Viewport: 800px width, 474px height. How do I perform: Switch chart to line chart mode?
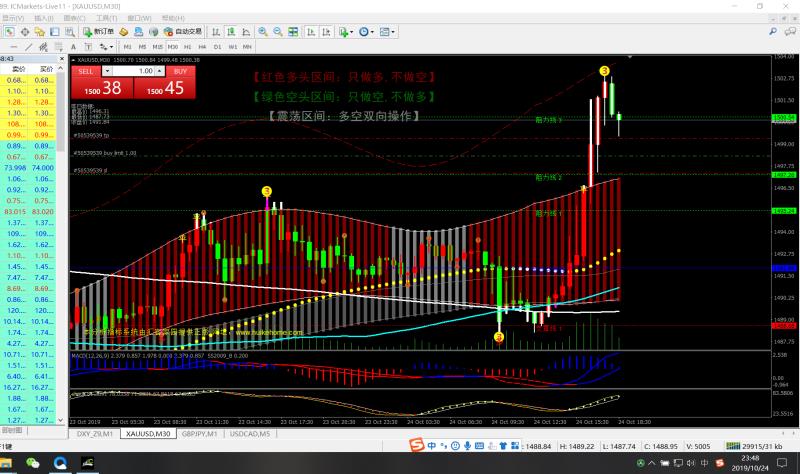pyautogui.click(x=246, y=32)
